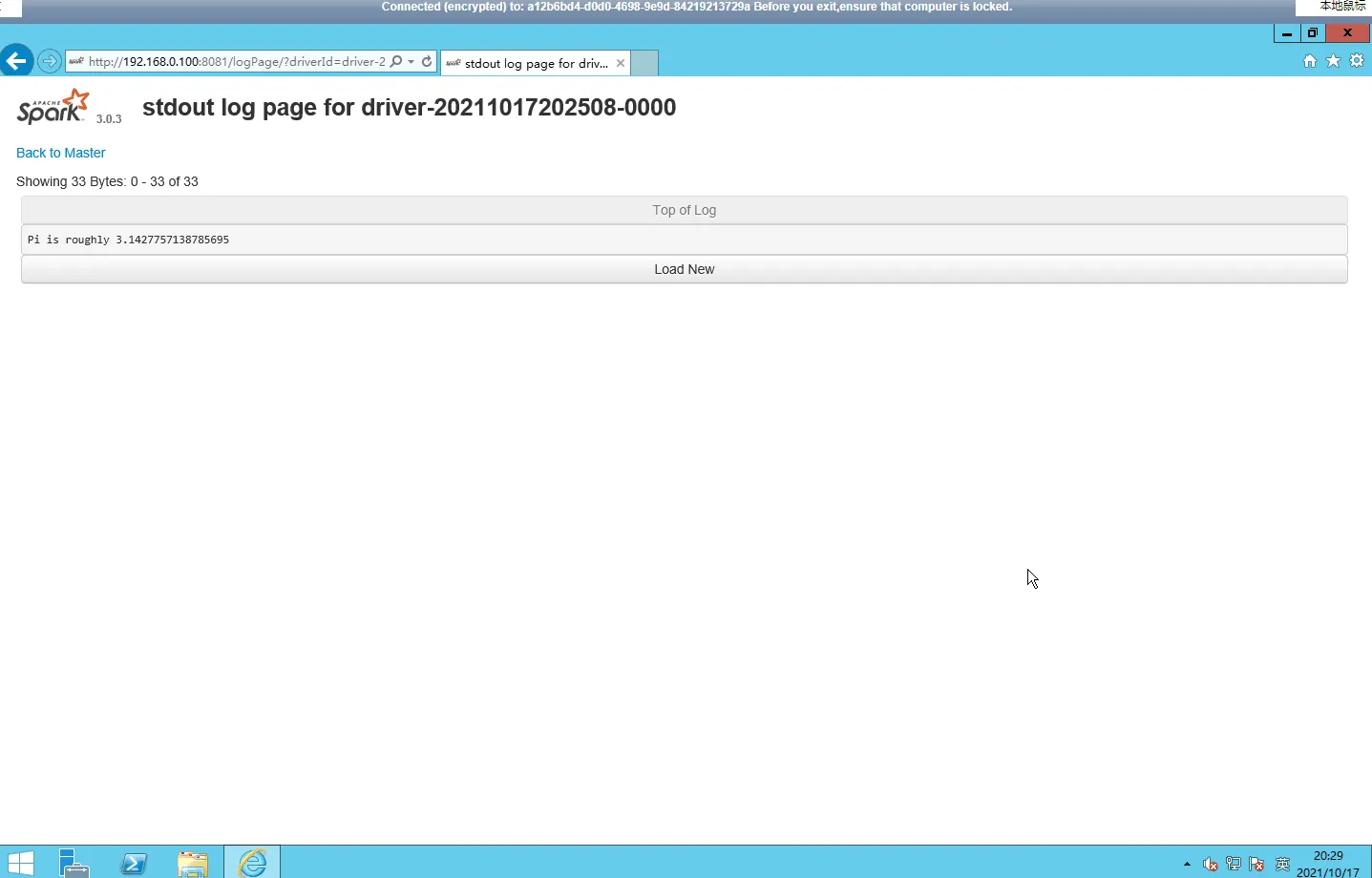Screen dimensions: 1372x878
Task: Open Server Manager from the taskbar
Action: coord(74,864)
